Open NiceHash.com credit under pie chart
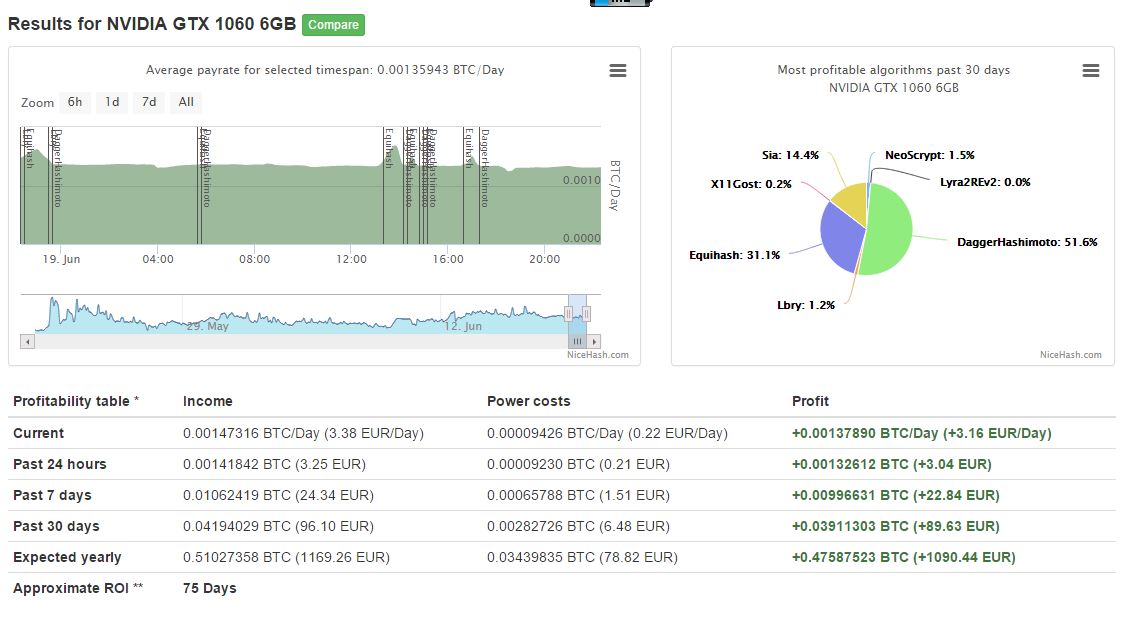Screen dimensions: 1128x618 tap(1070, 354)
